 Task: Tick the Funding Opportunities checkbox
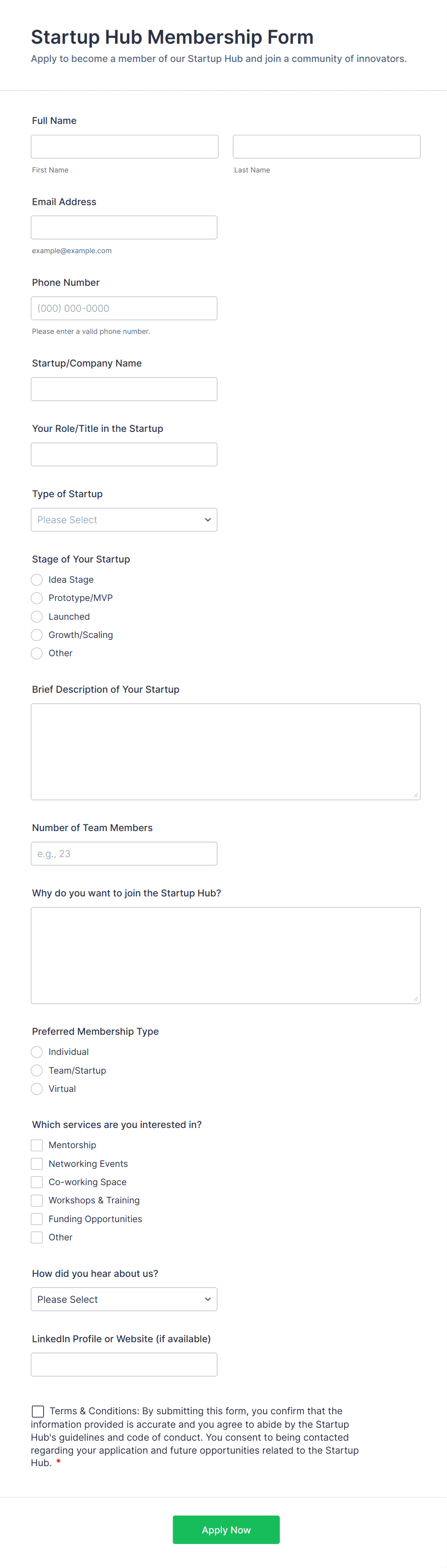click(37, 1219)
